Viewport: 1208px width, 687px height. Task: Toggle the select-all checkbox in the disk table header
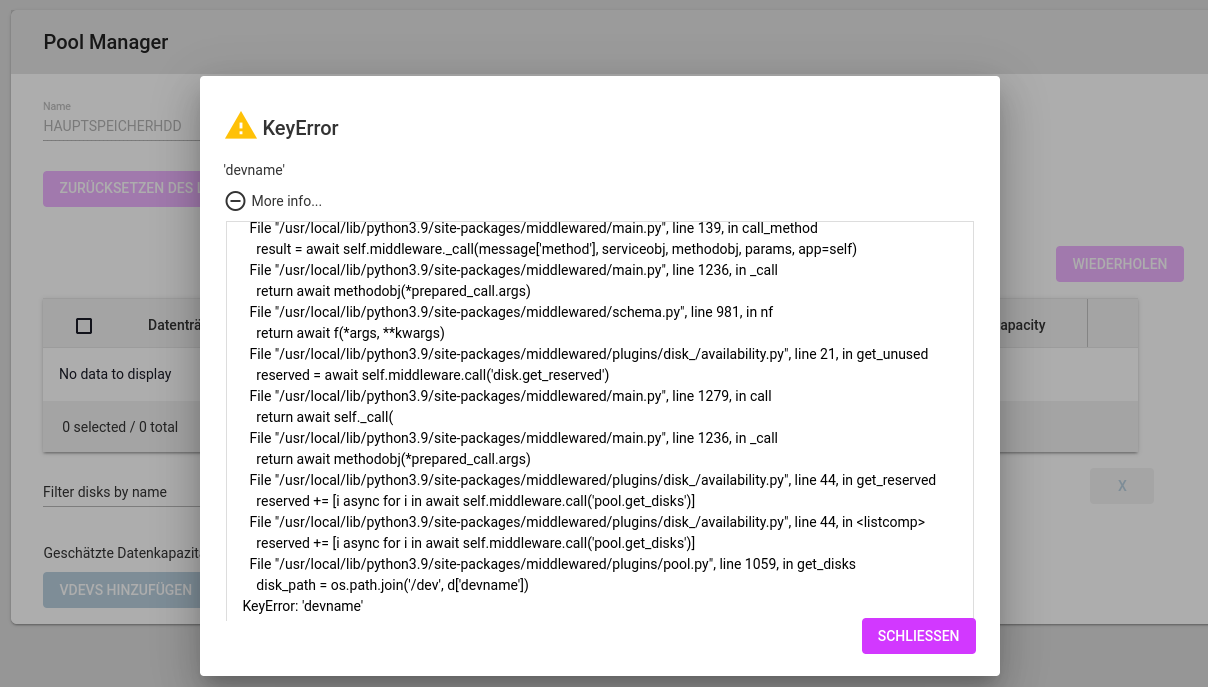[84, 325]
